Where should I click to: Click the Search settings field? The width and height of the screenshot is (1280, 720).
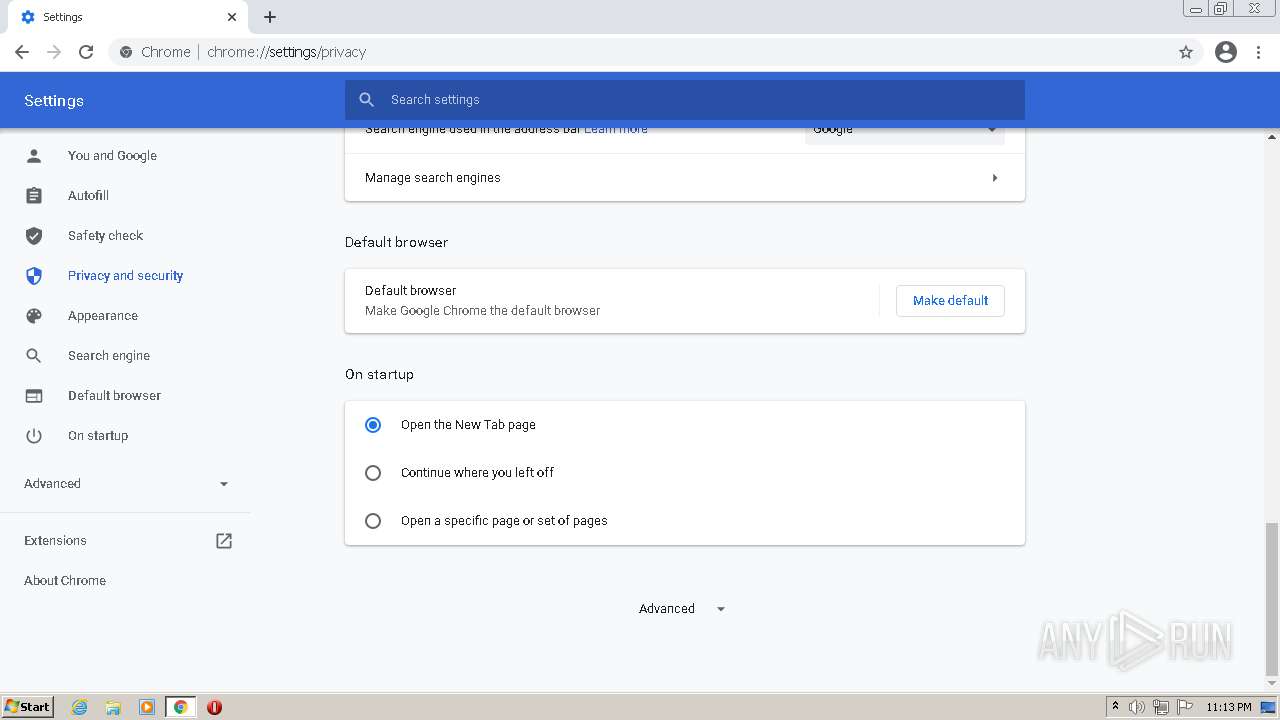click(x=685, y=100)
